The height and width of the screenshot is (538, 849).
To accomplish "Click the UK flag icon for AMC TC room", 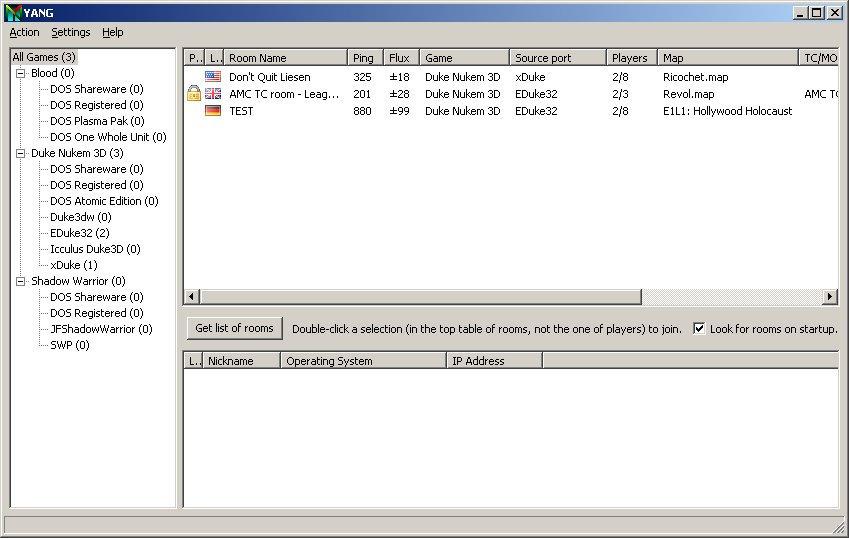I will [x=213, y=94].
